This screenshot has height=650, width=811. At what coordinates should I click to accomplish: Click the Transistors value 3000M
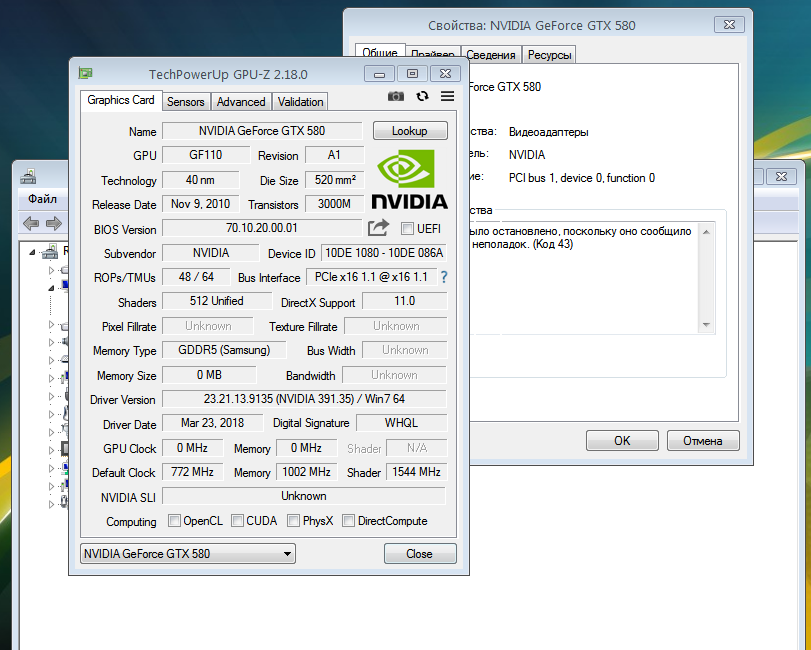tap(335, 204)
